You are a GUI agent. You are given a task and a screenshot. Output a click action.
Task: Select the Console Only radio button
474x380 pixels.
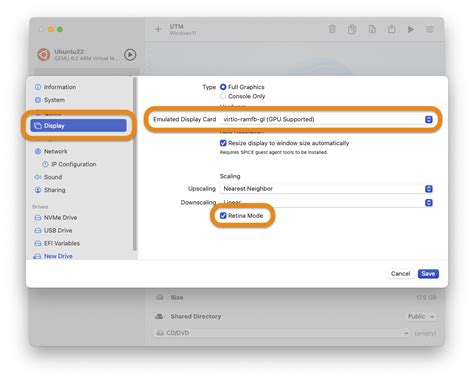pos(223,96)
